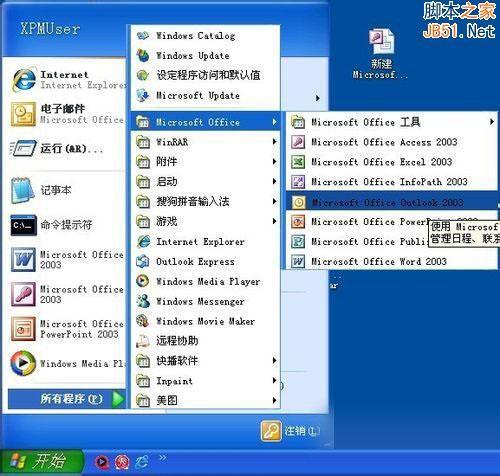Open 命令提示符 from recent programs
This screenshot has height=476, width=500.
click(x=67, y=225)
